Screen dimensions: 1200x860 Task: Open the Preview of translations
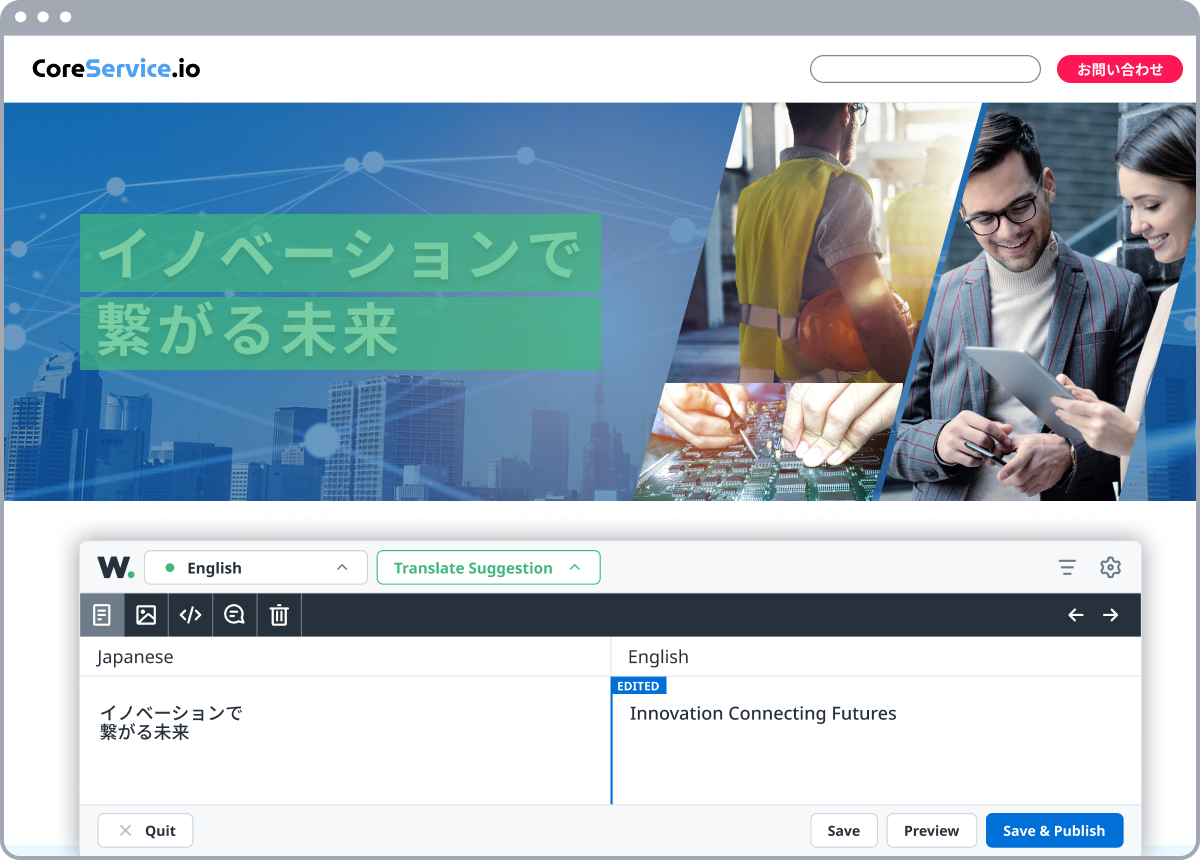[931, 830]
